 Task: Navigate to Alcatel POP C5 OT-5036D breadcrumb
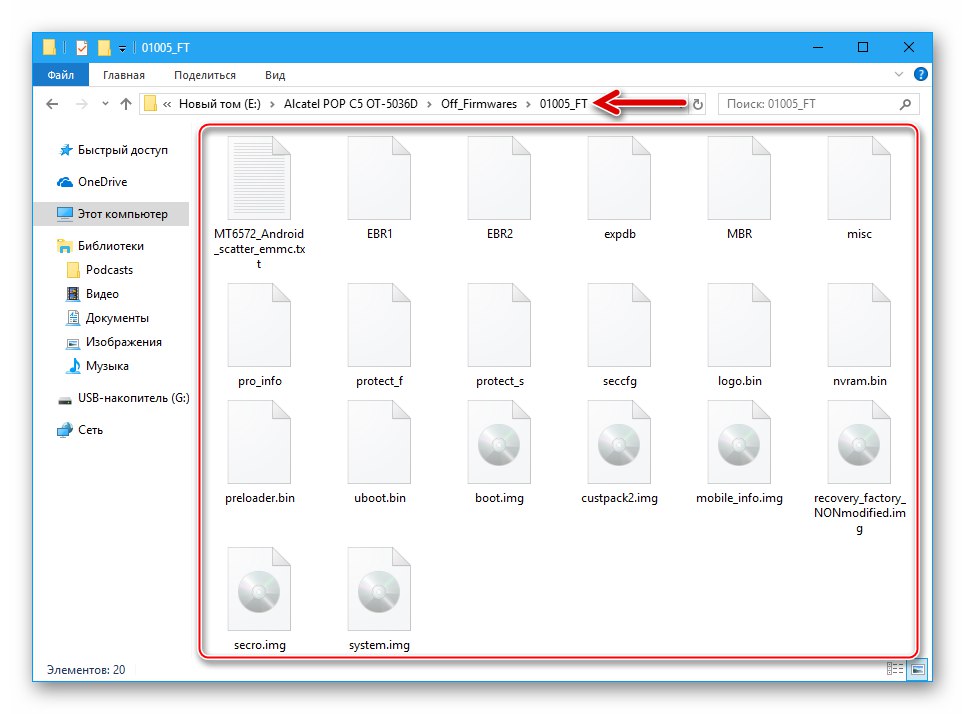pyautogui.click(x=350, y=104)
